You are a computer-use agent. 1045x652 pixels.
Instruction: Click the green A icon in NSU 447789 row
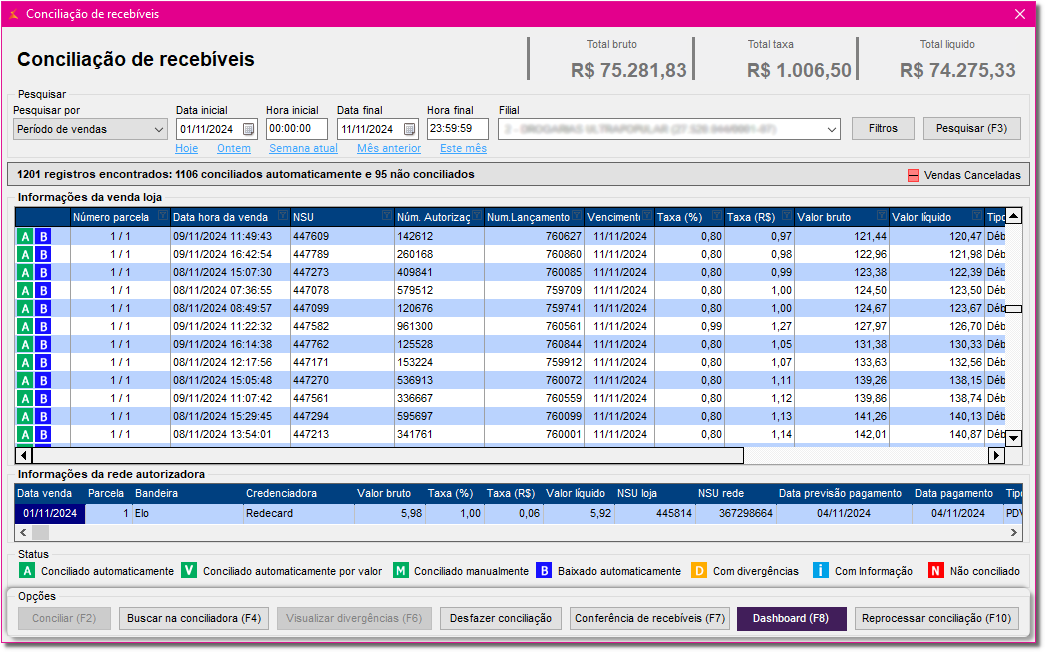click(25, 255)
